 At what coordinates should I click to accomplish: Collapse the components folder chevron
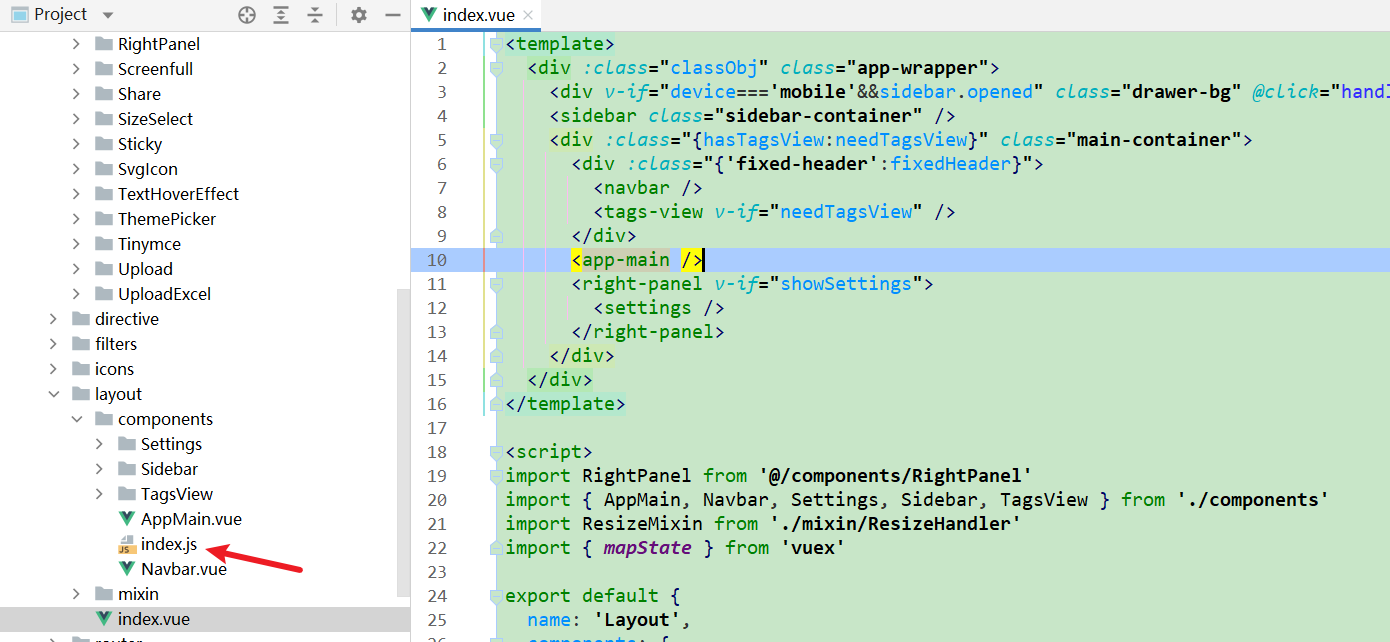click(77, 419)
